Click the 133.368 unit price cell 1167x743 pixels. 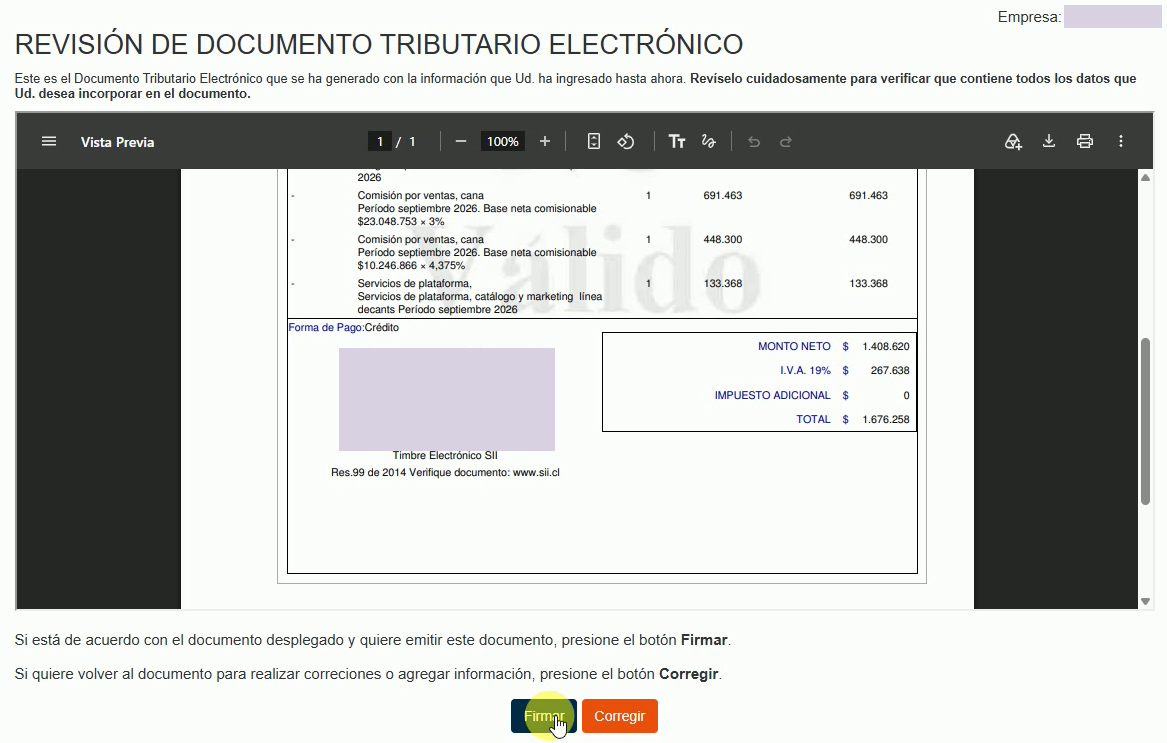[723, 284]
